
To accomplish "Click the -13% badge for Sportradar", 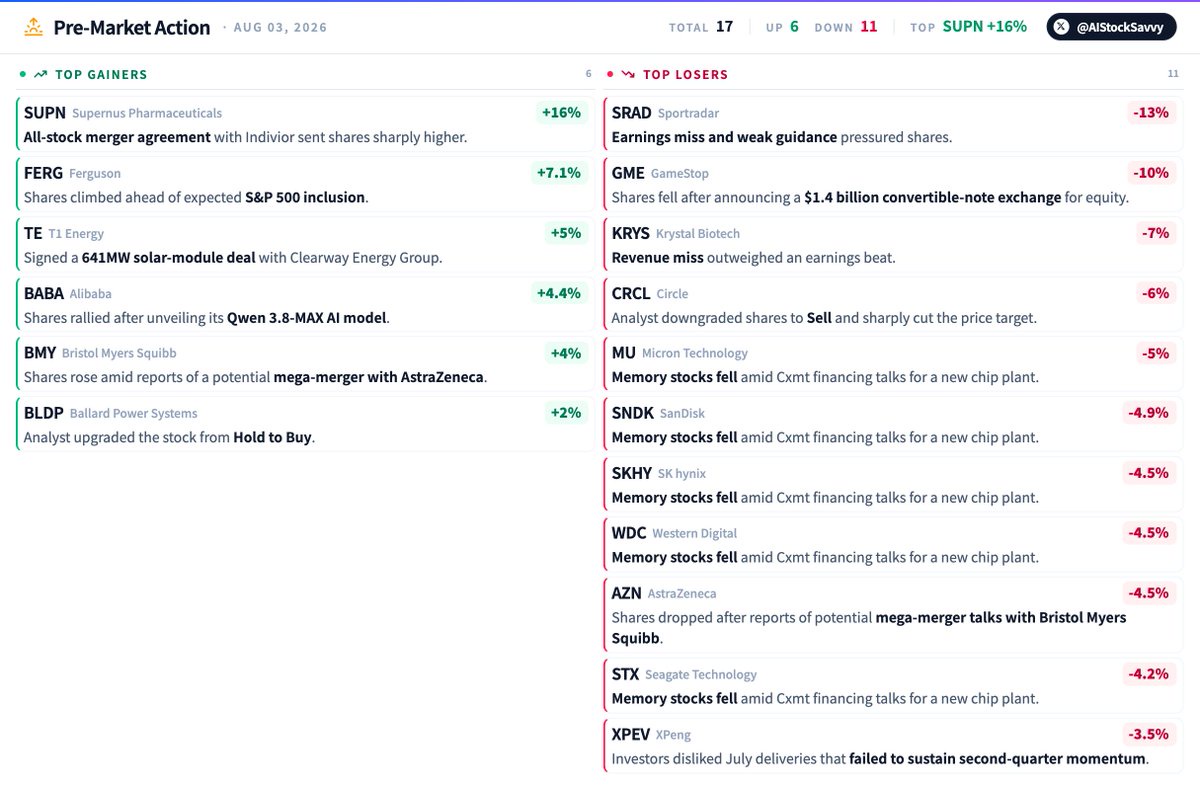I will tap(1150, 113).
